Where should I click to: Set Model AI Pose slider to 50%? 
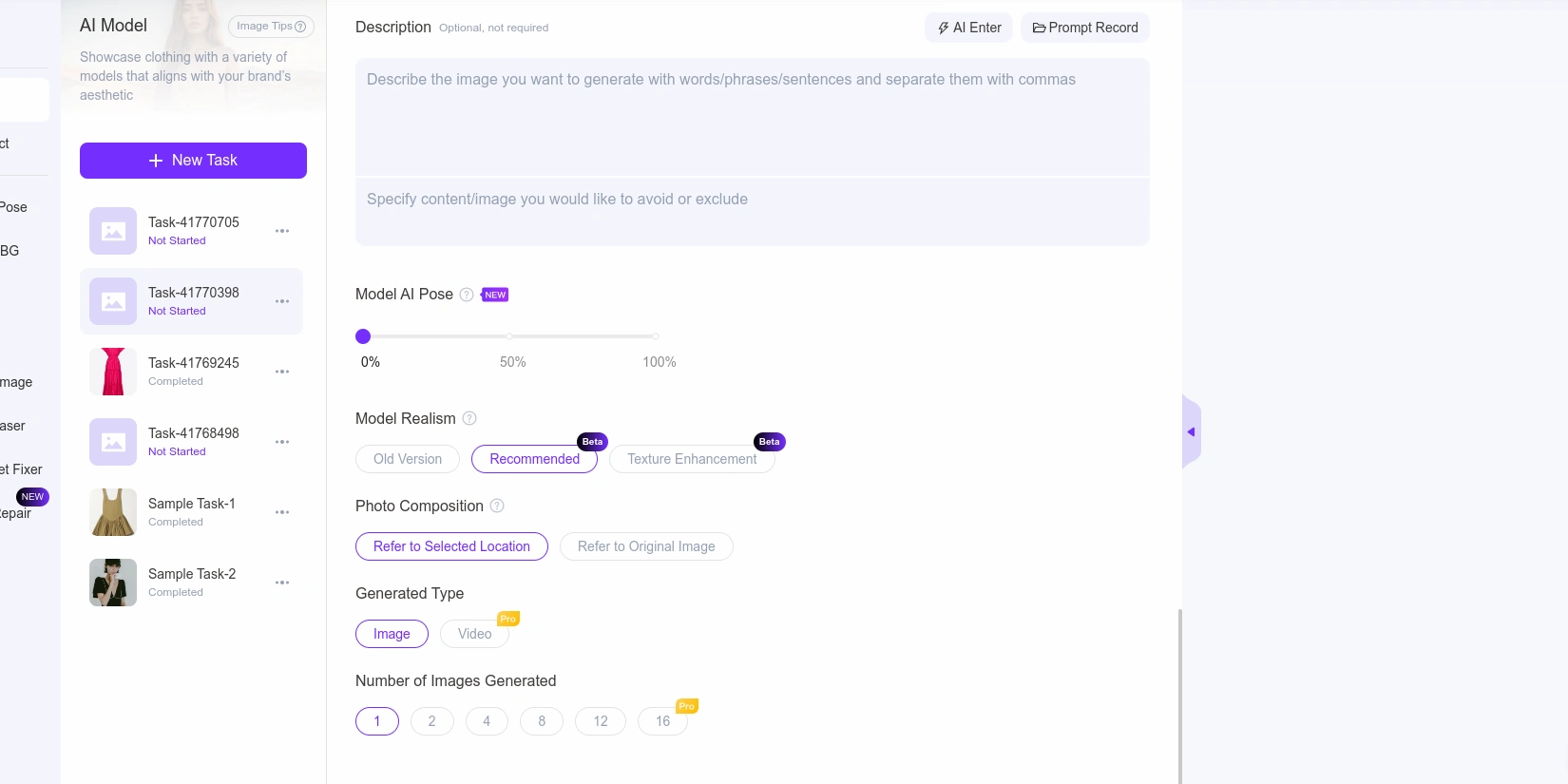tap(510, 336)
